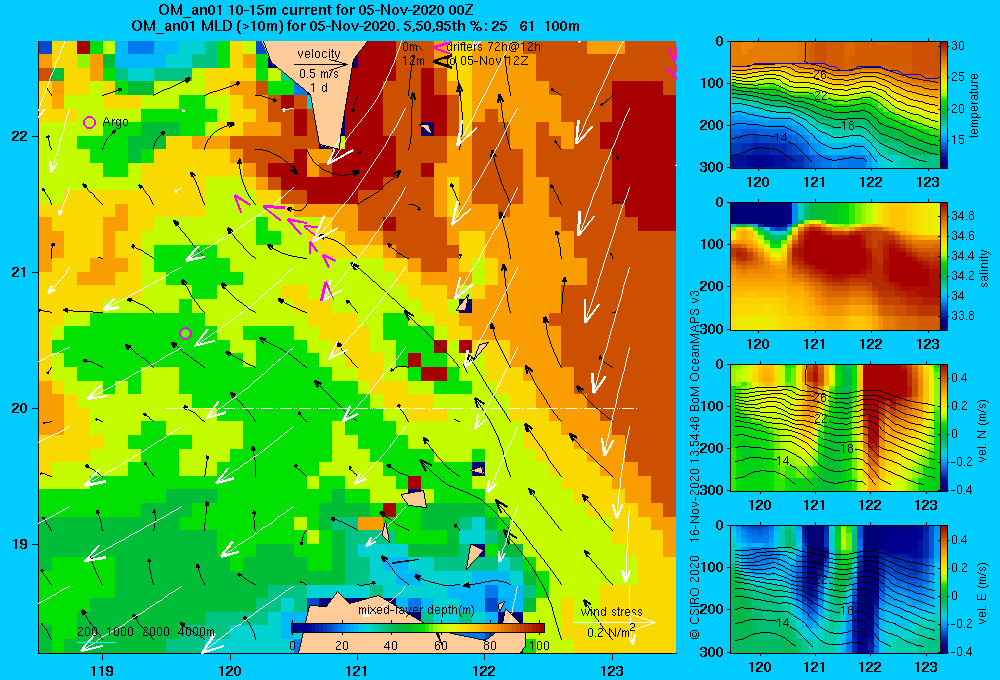Click the velocity scale arrow in the legend

321,64
